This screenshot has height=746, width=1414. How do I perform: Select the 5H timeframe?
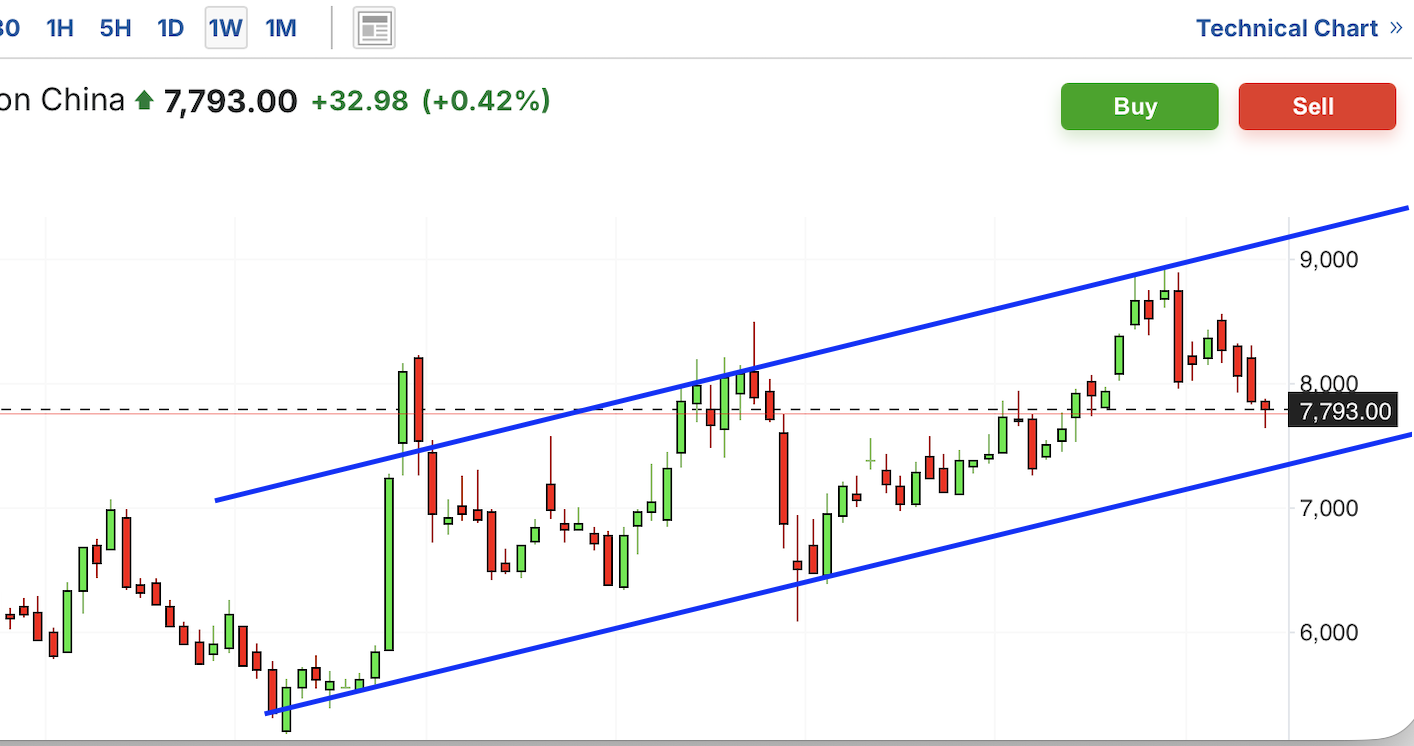click(115, 28)
